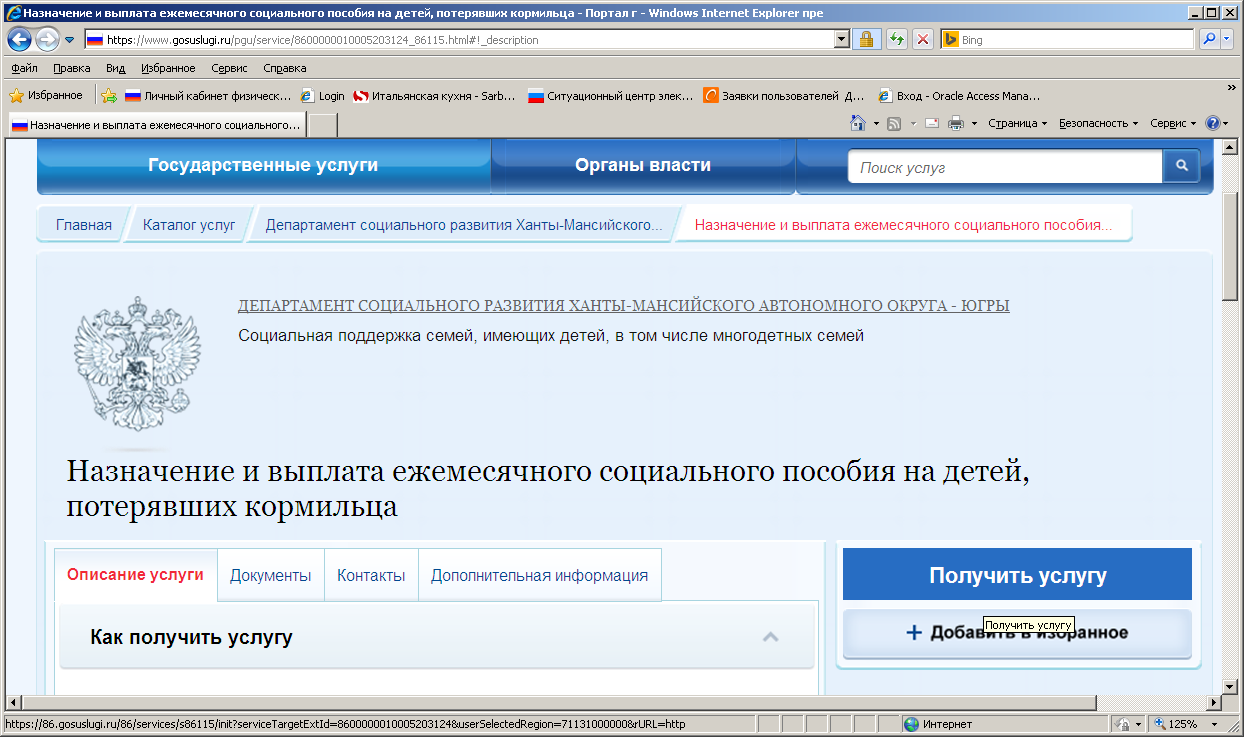Open the Каталог услуг breadcrumb link
The height and width of the screenshot is (737, 1244).
pos(189,225)
